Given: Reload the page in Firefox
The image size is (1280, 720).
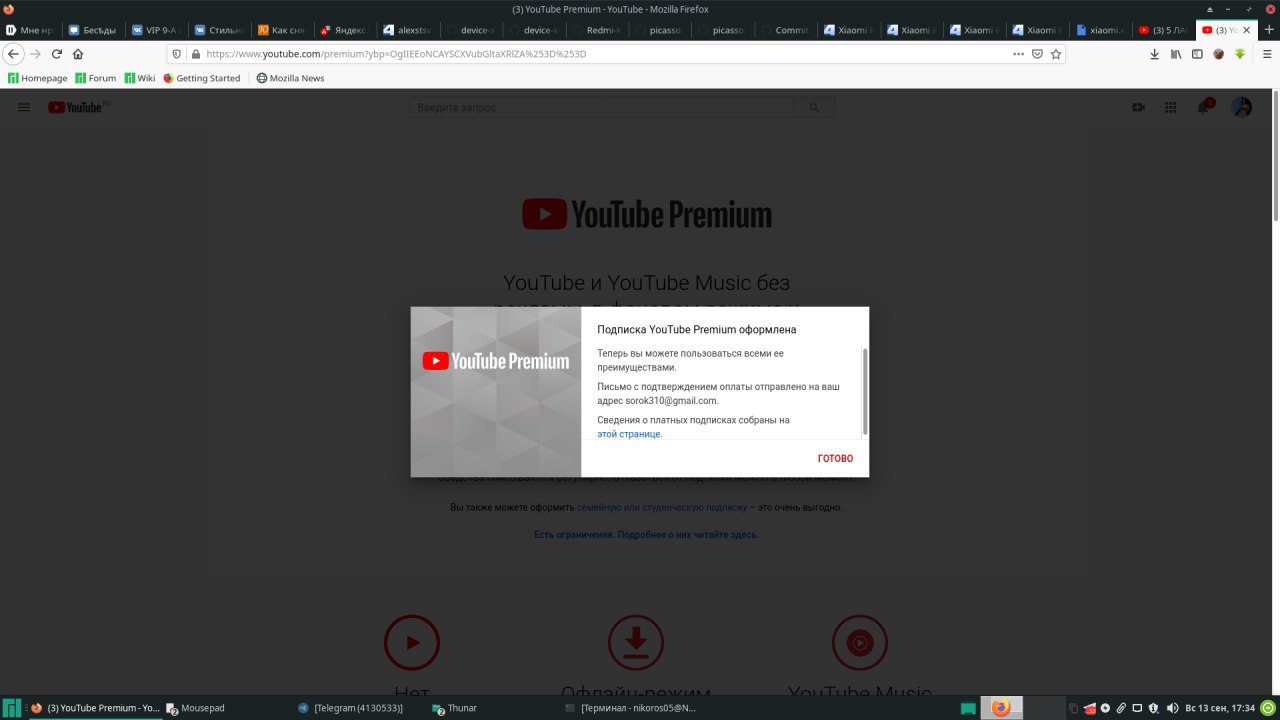Looking at the screenshot, I should click(x=57, y=54).
